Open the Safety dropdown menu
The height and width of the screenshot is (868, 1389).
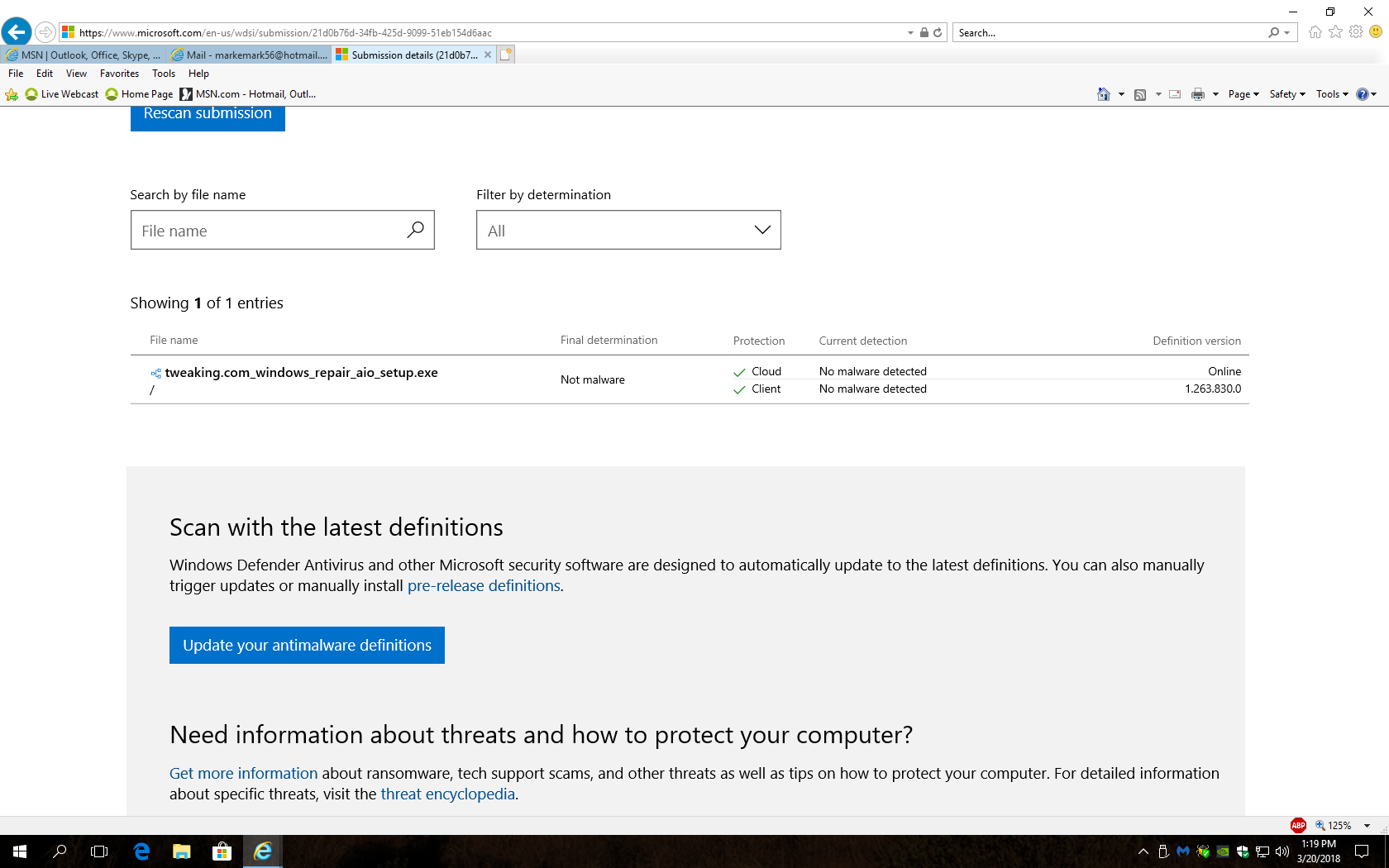[x=1286, y=94]
